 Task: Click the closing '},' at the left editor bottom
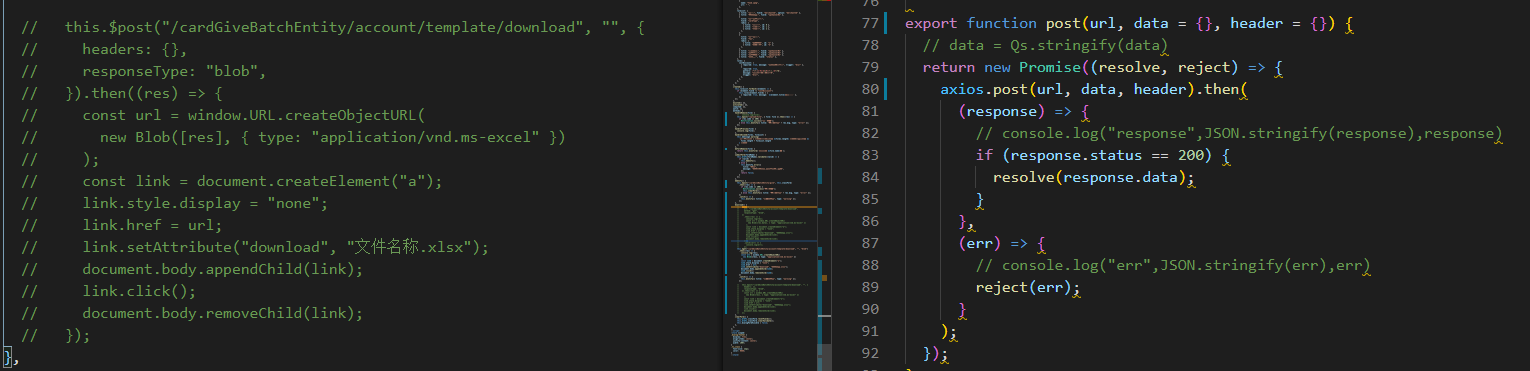tap(11, 357)
